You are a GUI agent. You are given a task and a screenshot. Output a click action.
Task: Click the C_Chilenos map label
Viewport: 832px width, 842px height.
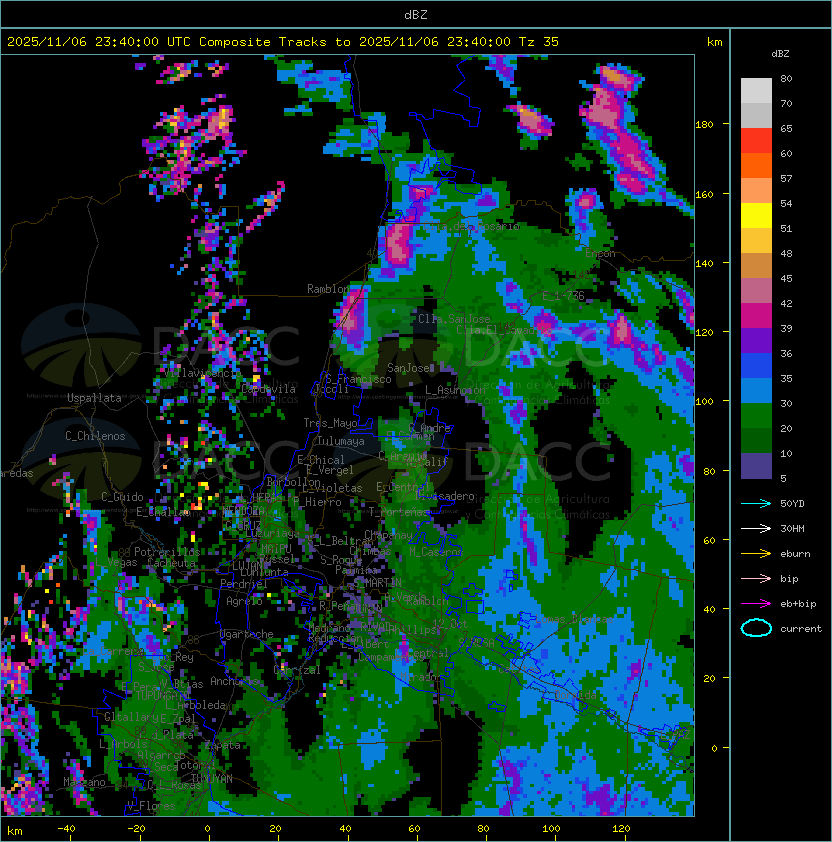(x=95, y=436)
